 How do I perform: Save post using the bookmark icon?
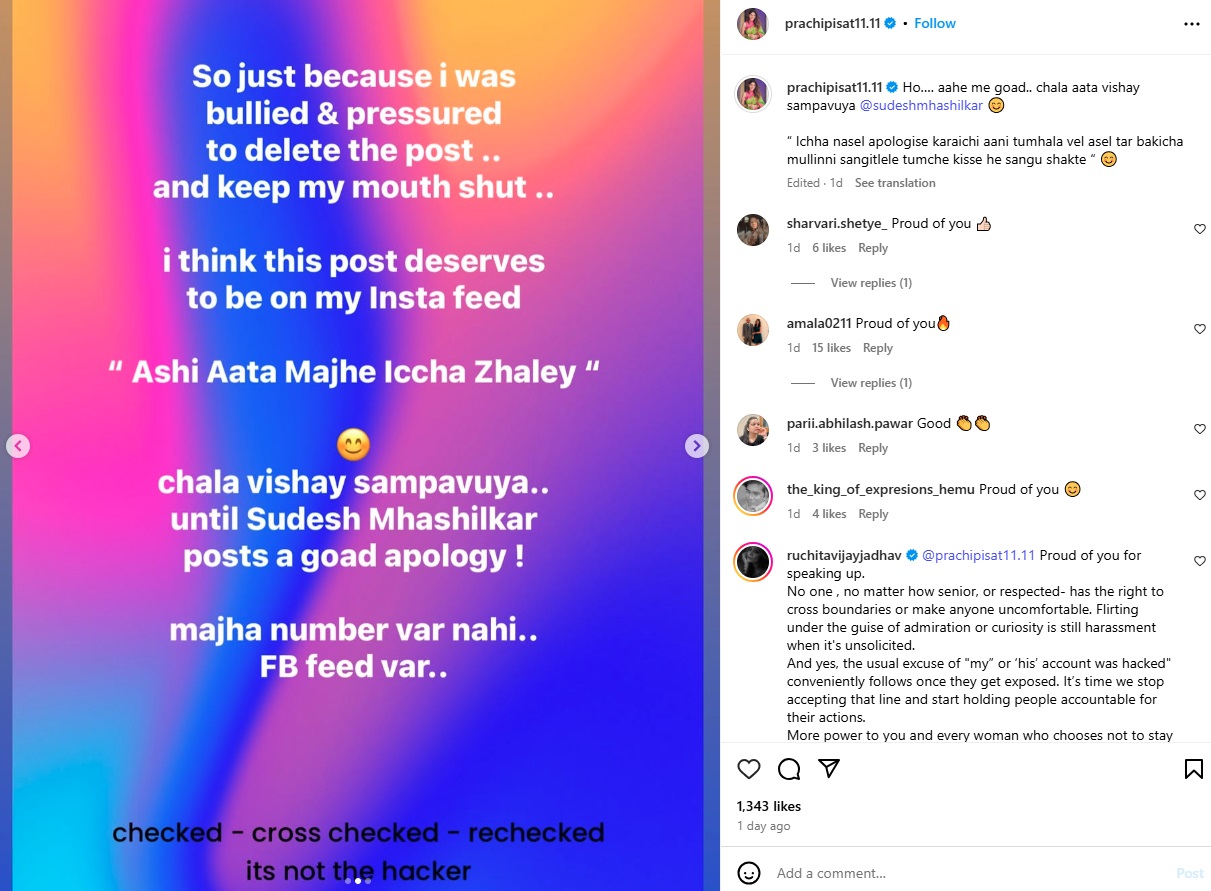click(1193, 768)
